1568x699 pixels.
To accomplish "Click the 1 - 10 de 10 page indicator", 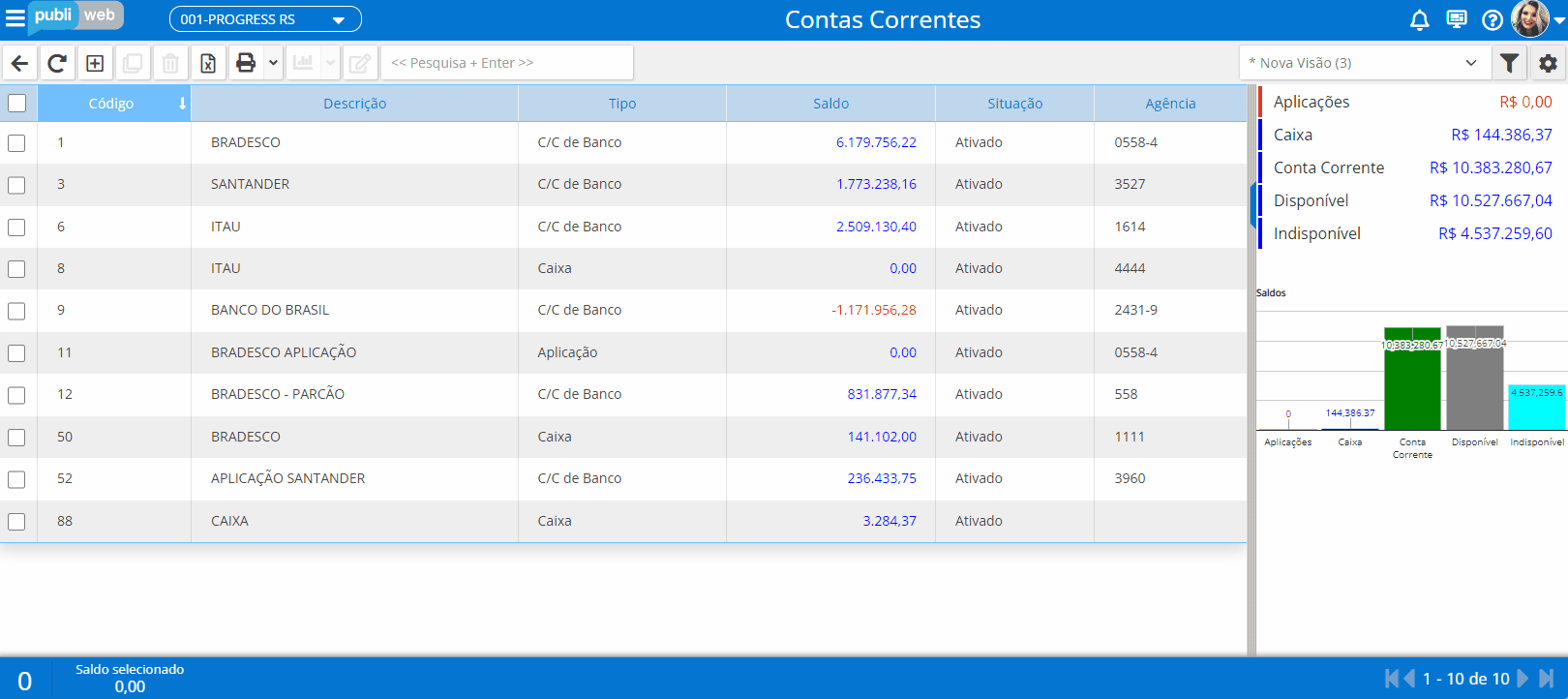I will (1466, 679).
